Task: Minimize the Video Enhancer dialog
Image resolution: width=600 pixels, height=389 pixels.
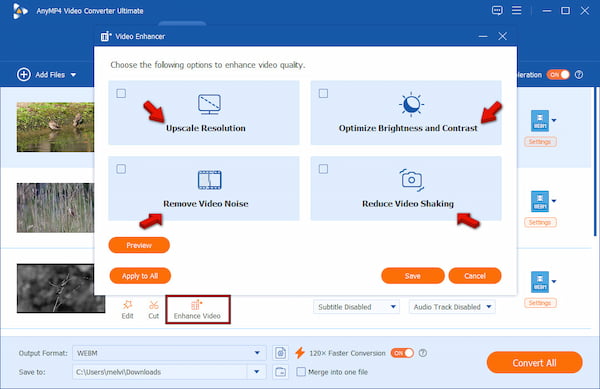Action: [x=483, y=37]
